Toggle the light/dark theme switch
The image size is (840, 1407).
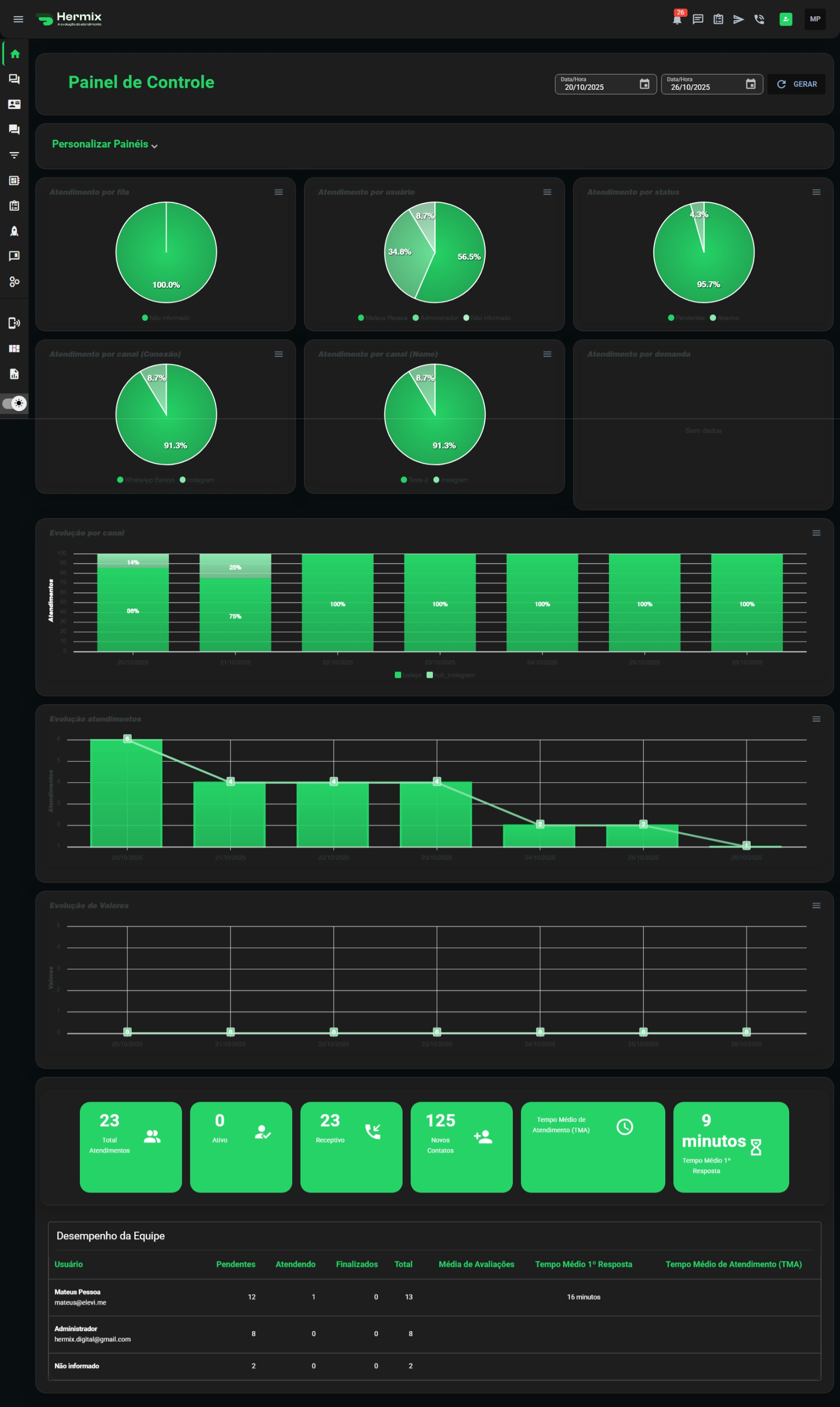coord(14,404)
